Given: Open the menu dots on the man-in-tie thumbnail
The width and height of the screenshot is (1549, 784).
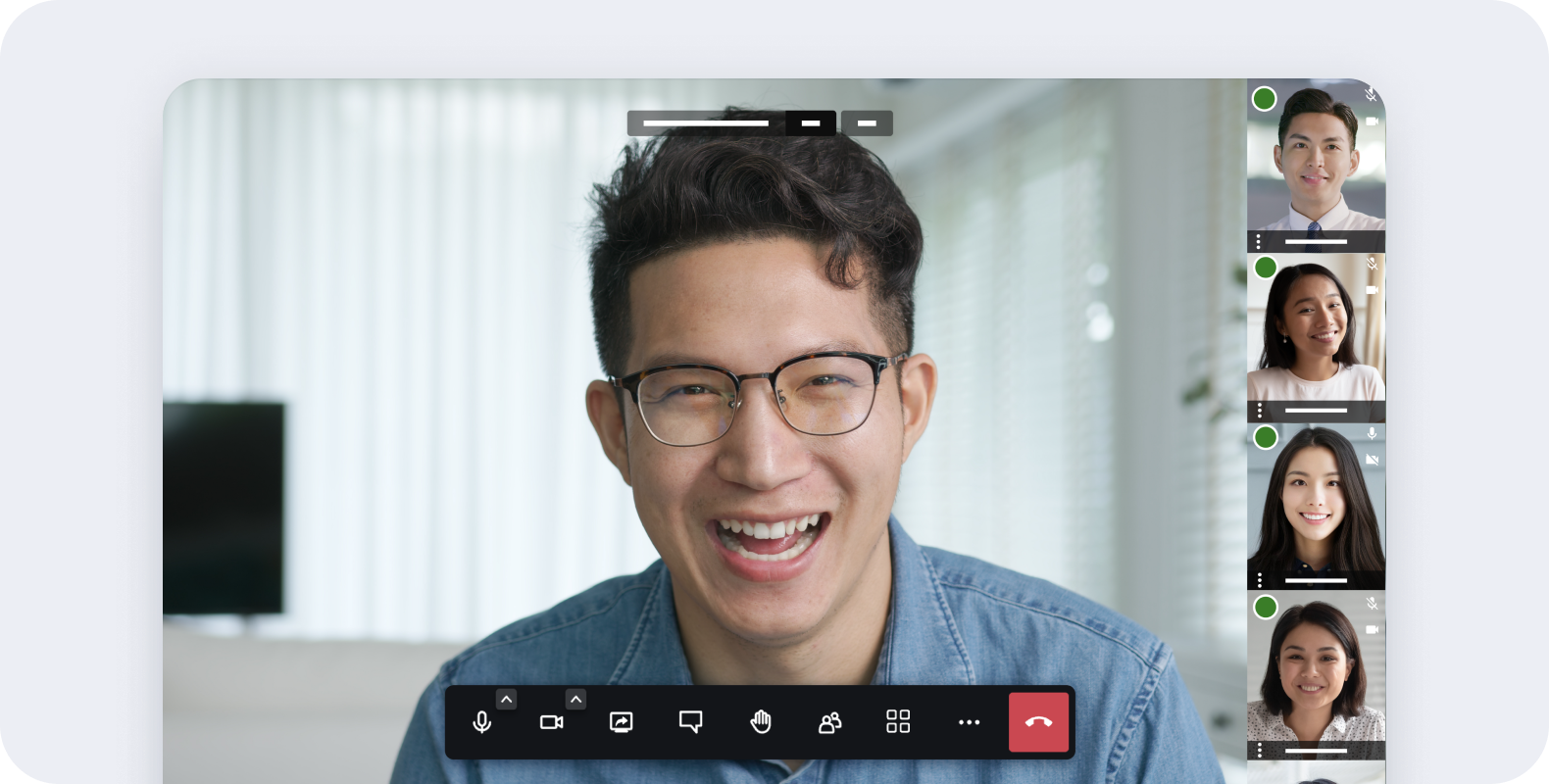Looking at the screenshot, I should (1259, 241).
